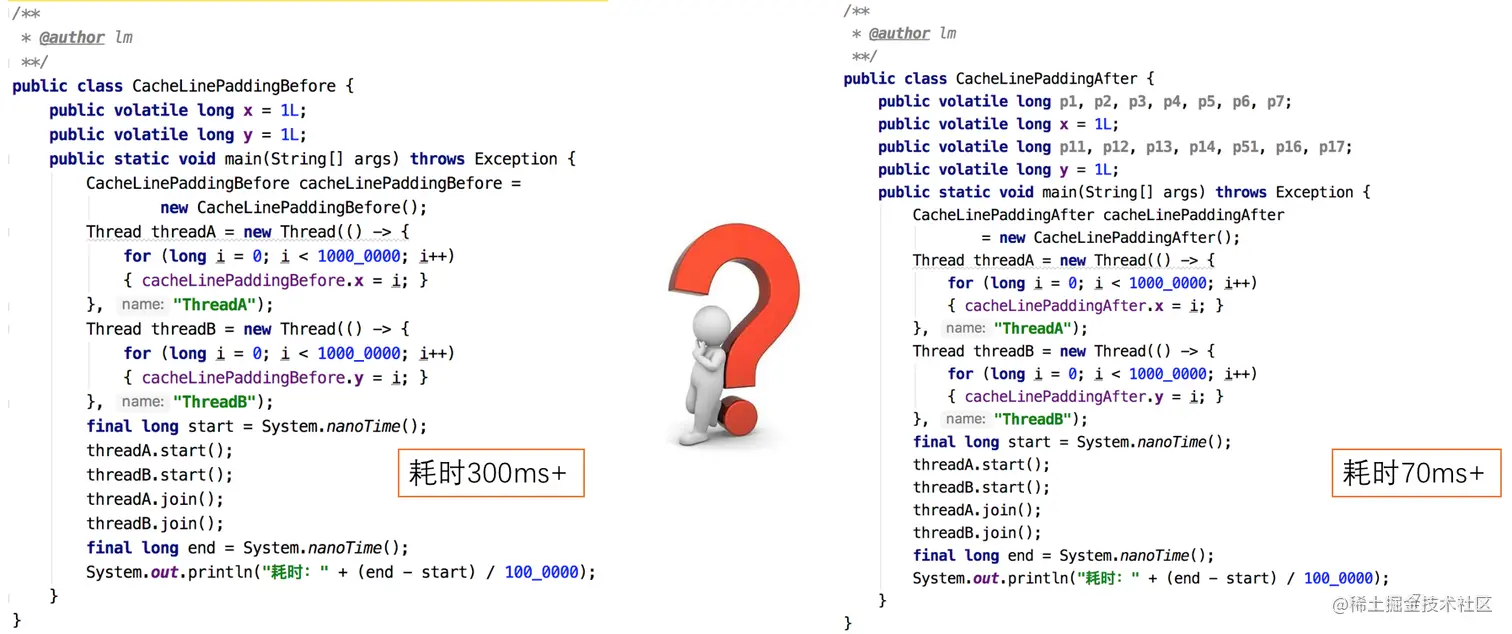The image size is (1512, 634).
Task: Click "final long start" line in CacheLinePaddingAfter code
Action: [1073, 442]
